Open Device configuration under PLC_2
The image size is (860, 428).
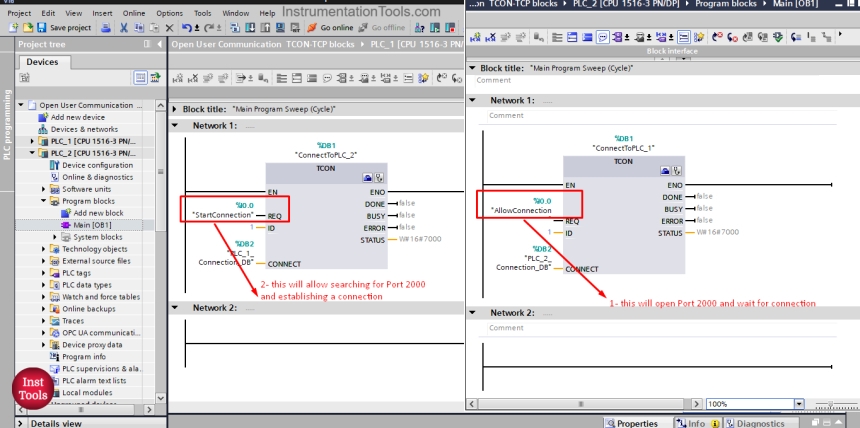tap(97, 165)
